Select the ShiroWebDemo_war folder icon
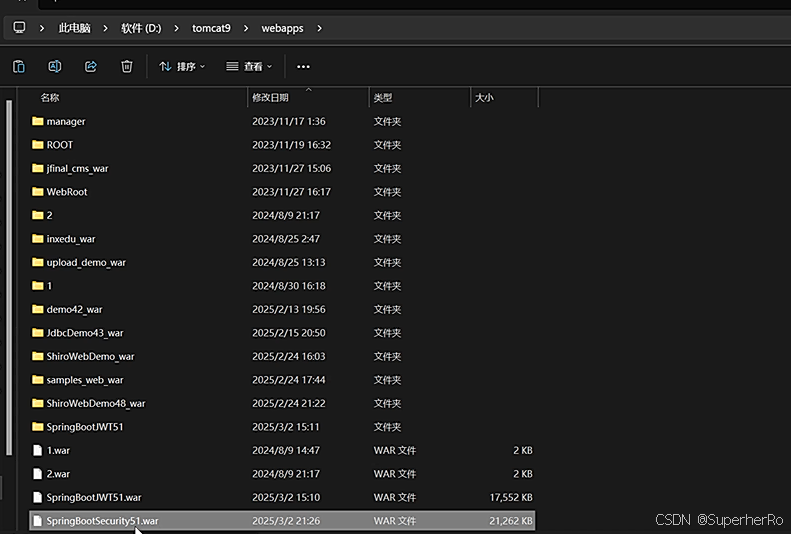Viewport: 791px width, 534px height. [x=37, y=356]
